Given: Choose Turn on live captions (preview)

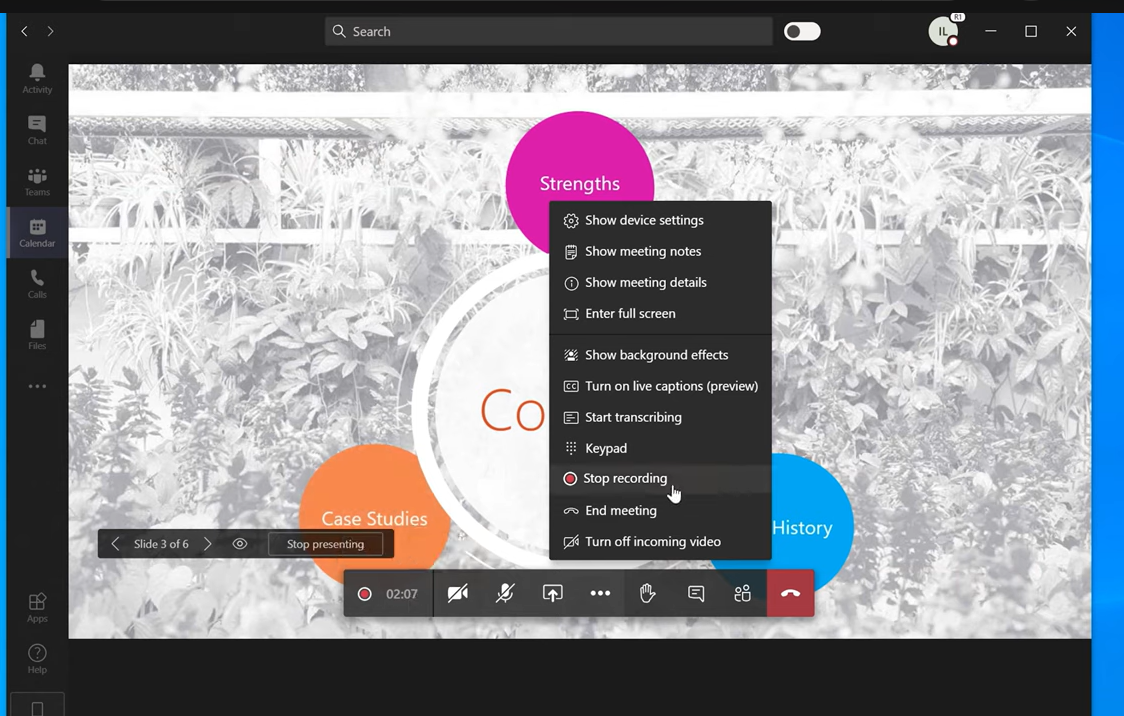Looking at the screenshot, I should 670,386.
